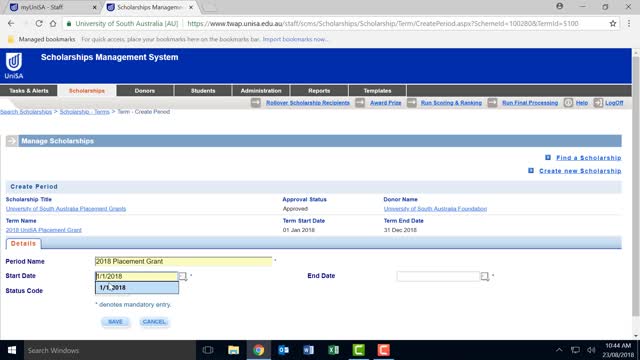Reload the page in Chrome
Image resolution: width=640 pixels, height=360 pixels.
tap(39, 24)
